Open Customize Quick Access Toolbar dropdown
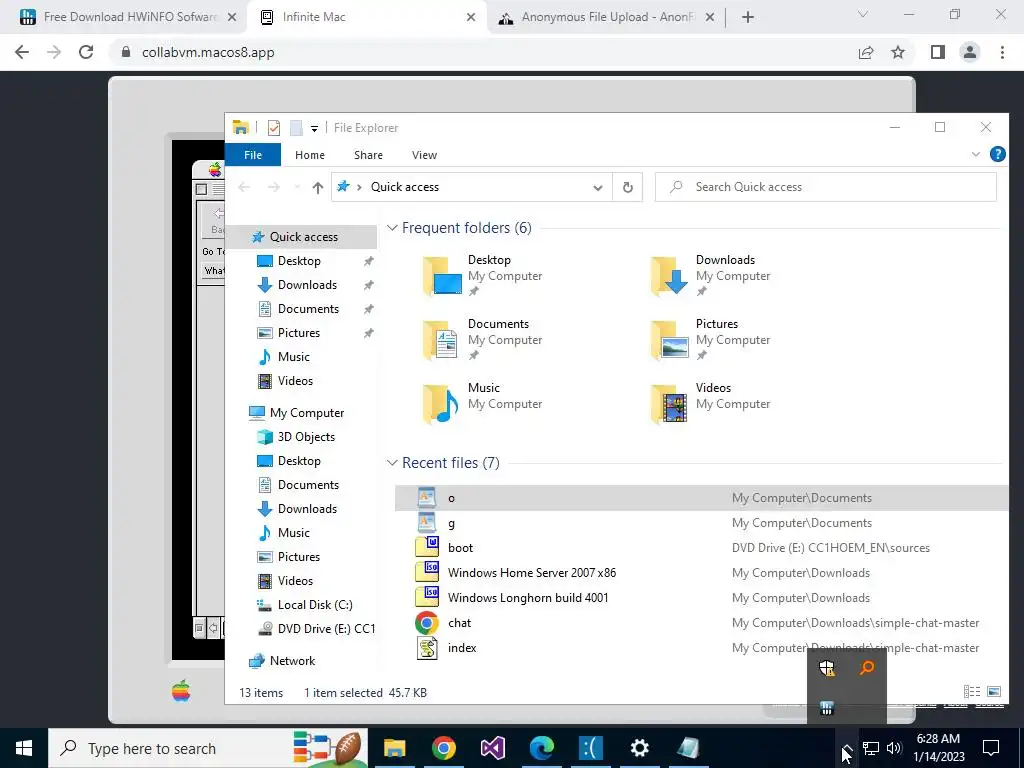This screenshot has height=768, width=1024. (314, 129)
